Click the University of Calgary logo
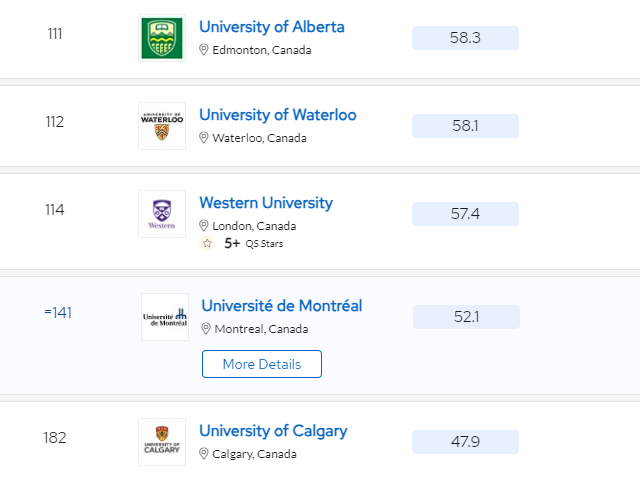Screen dimensions: 640x479 click(162, 442)
